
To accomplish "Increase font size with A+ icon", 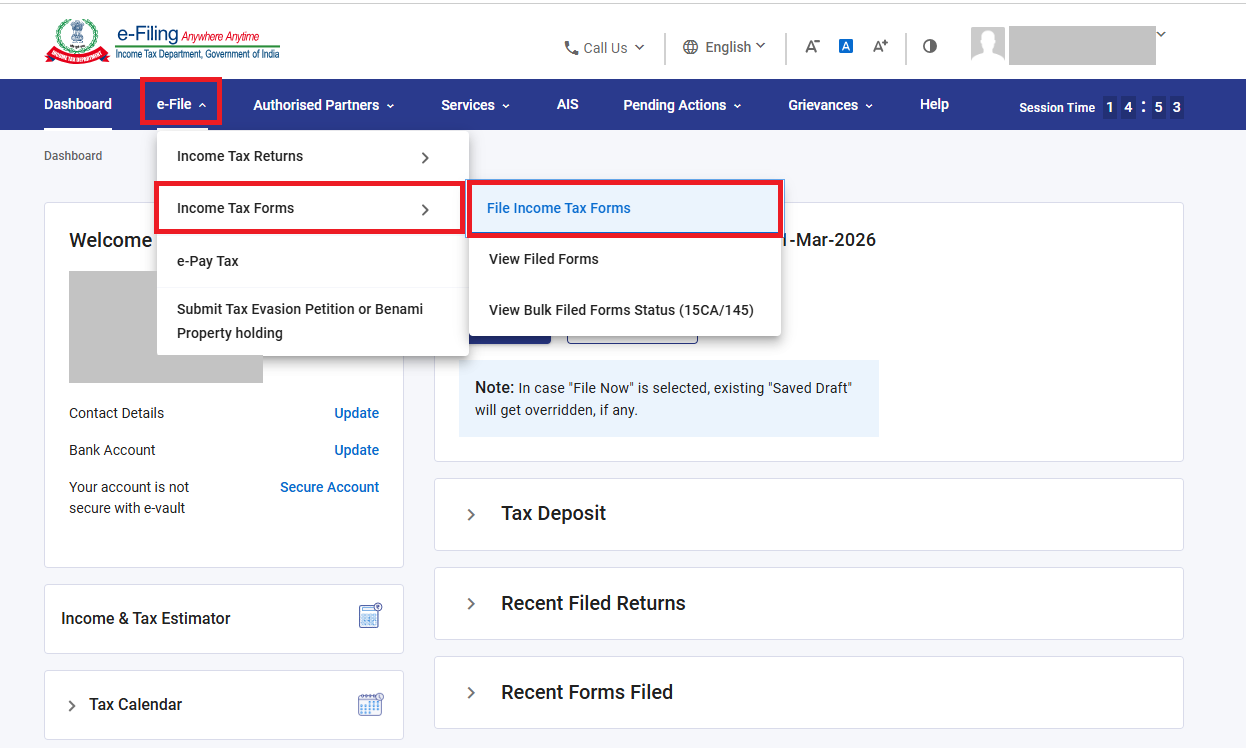I will click(x=880, y=46).
